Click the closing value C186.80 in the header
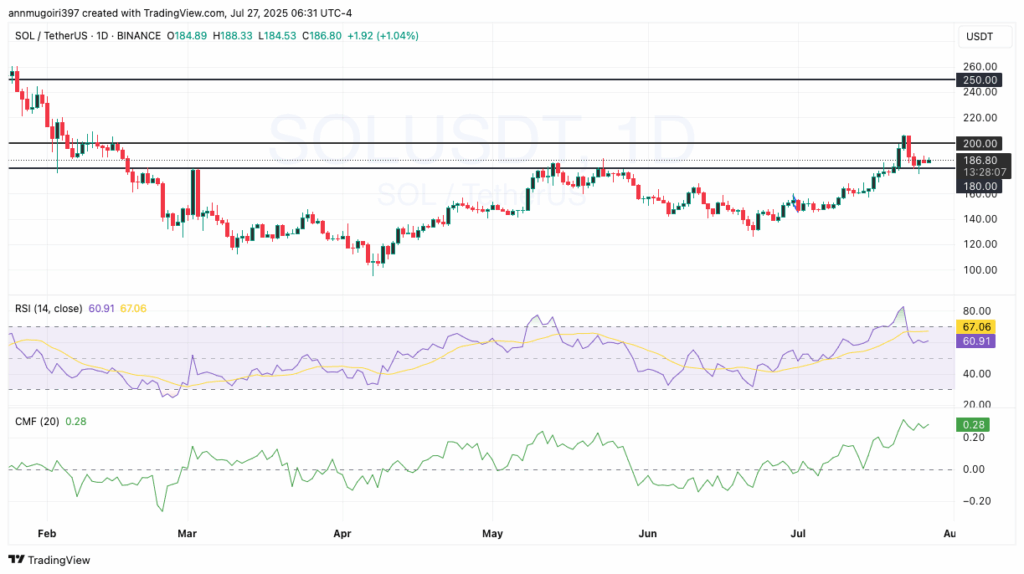 click(321, 36)
